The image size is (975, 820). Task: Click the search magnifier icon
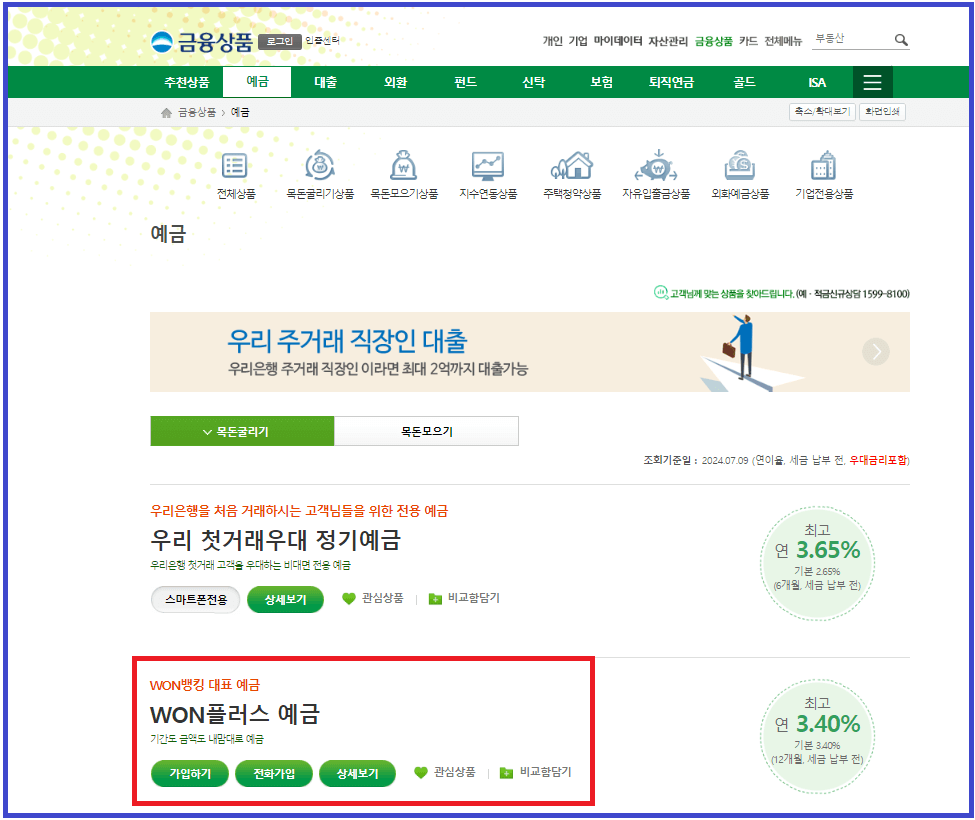(901, 40)
